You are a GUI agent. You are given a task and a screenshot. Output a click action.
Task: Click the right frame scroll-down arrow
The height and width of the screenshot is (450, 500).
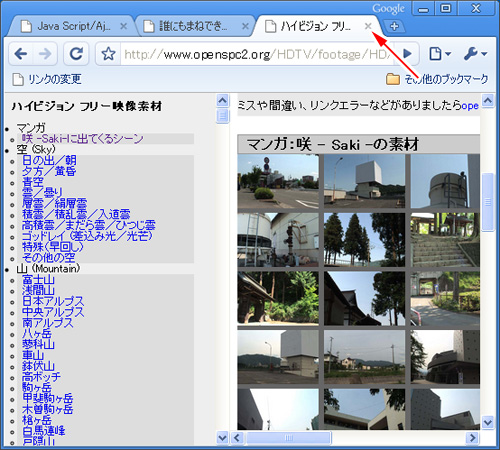(x=488, y=423)
